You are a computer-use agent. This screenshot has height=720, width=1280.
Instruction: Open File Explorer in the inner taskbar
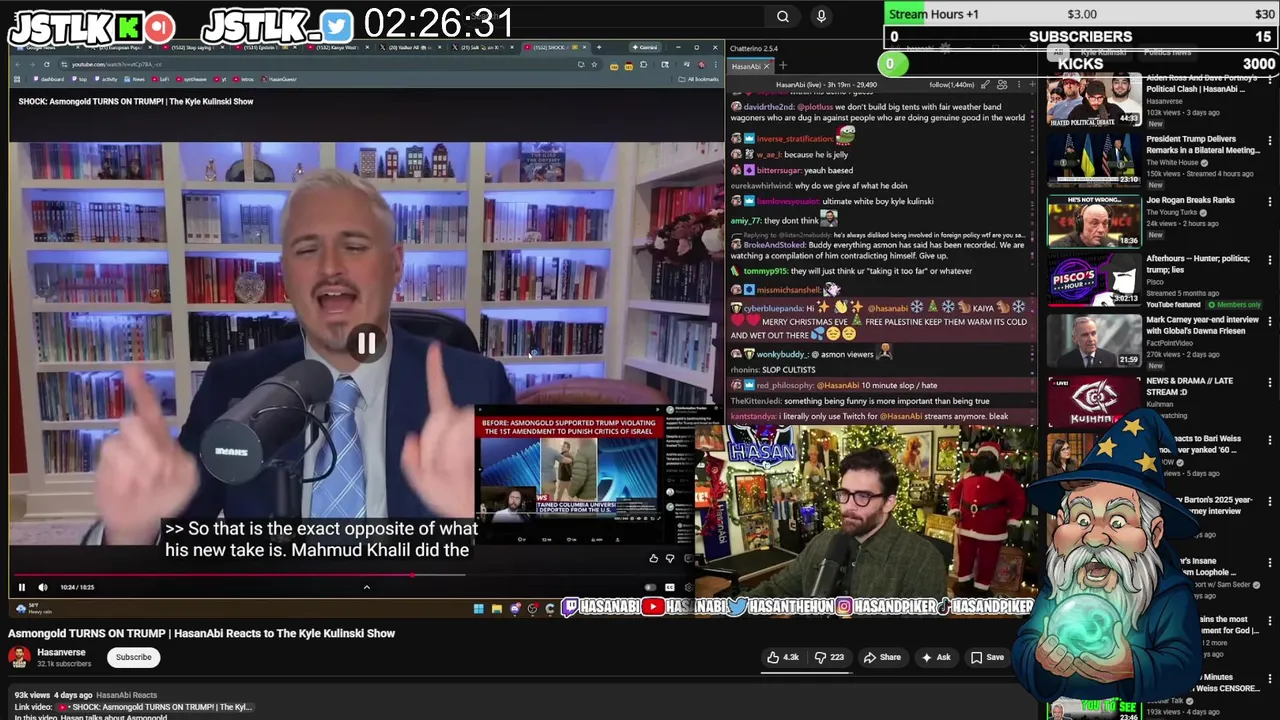[x=496, y=608]
